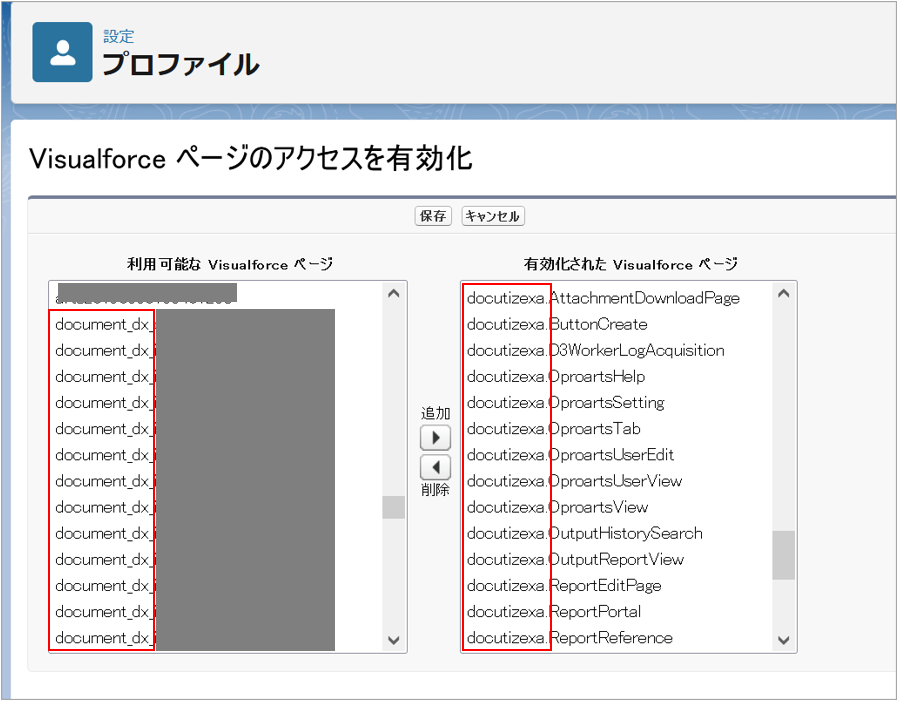The width and height of the screenshot is (898, 701).
Task: Select the docutizexa.ReportReference entry
Action: [569, 637]
